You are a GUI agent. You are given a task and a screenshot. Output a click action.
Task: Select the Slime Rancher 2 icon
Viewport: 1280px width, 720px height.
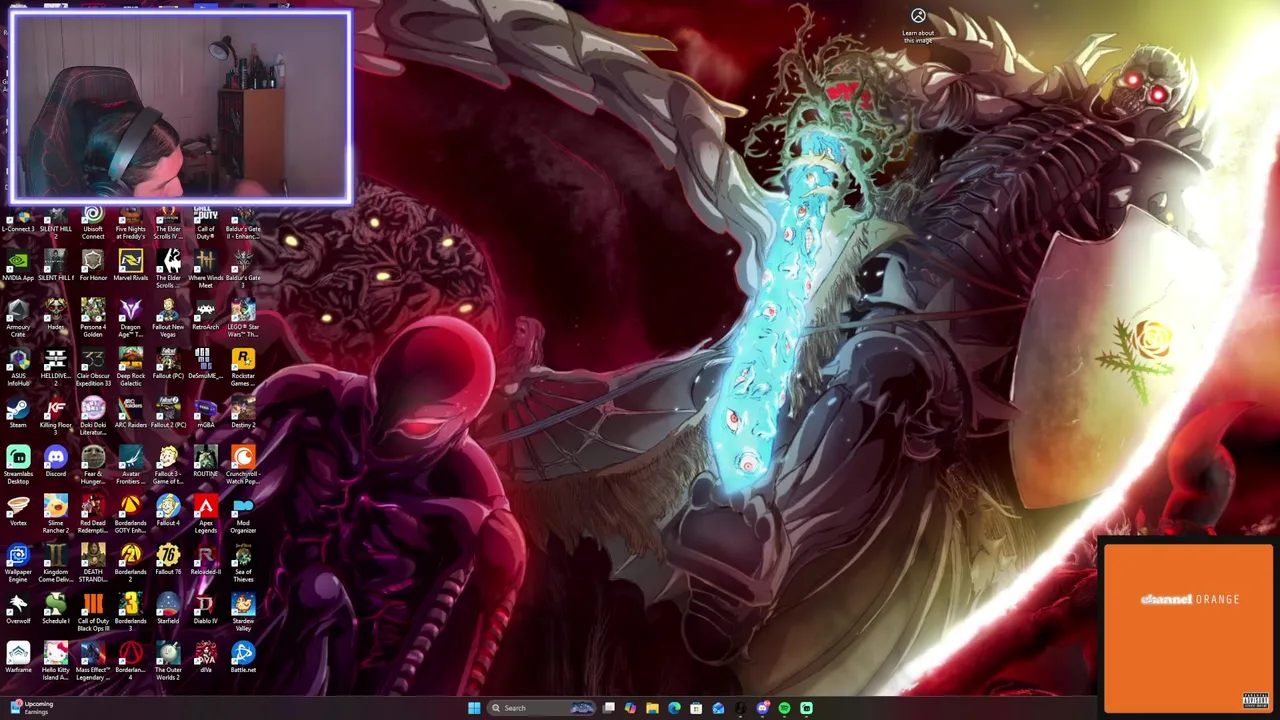pyautogui.click(x=55, y=514)
